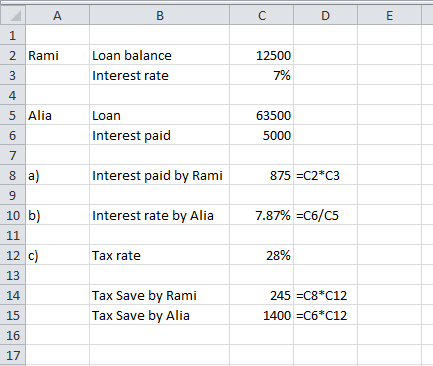Click Tax Save by Alia cell
The image size is (433, 366).
[x=160, y=315]
